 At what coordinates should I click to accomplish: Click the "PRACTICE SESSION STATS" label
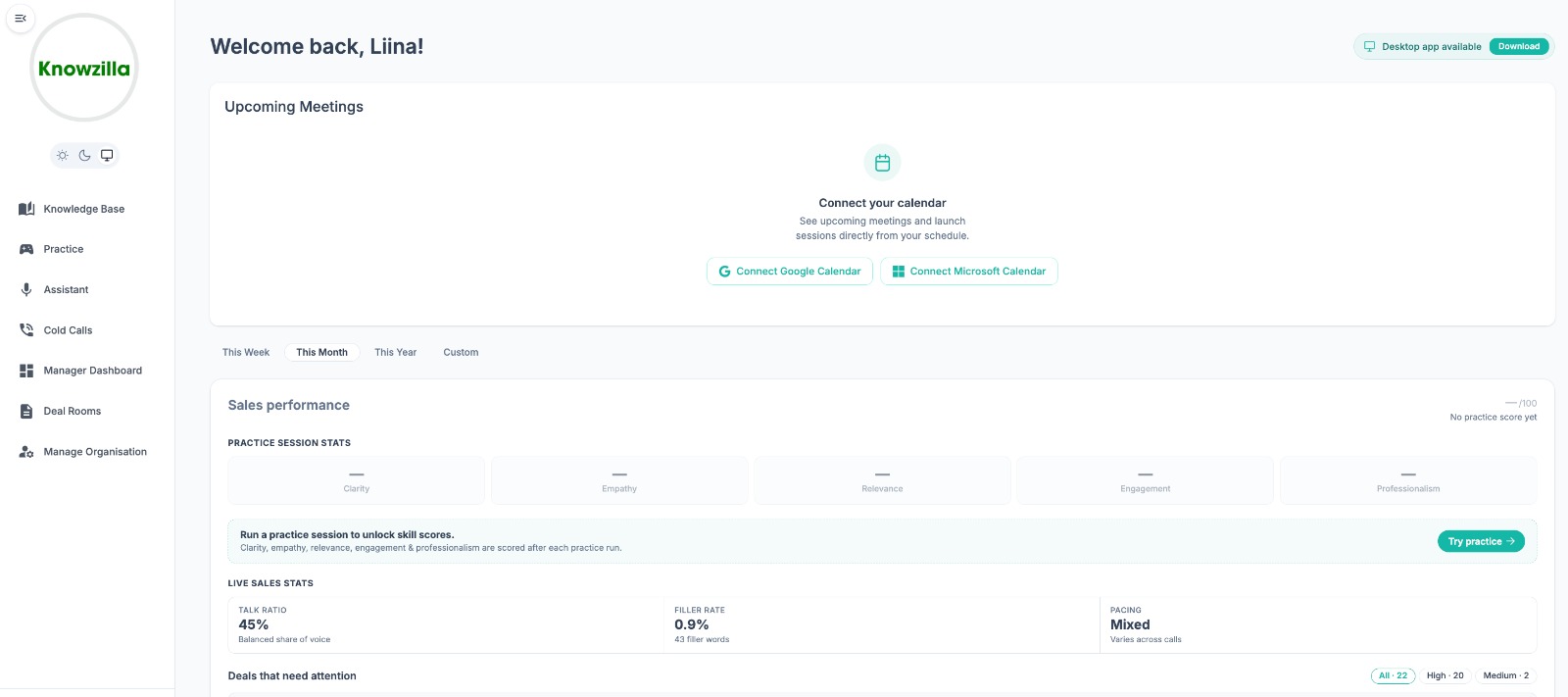tap(289, 443)
